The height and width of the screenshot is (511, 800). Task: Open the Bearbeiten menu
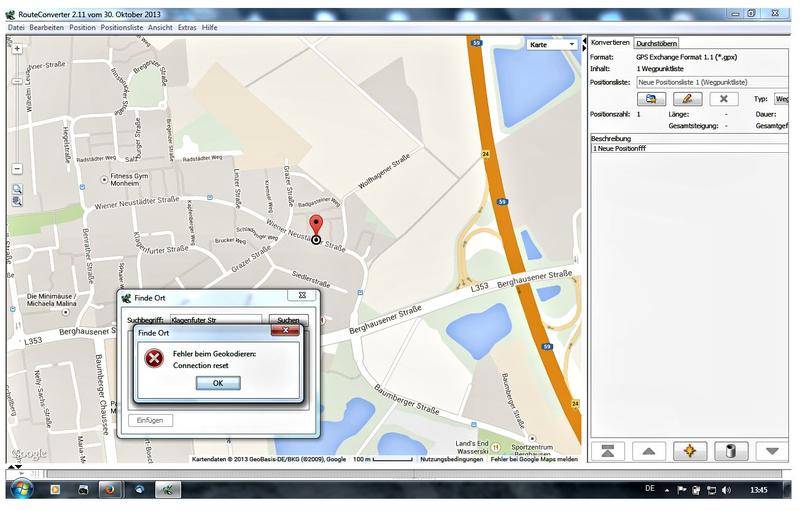pyautogui.click(x=46, y=28)
